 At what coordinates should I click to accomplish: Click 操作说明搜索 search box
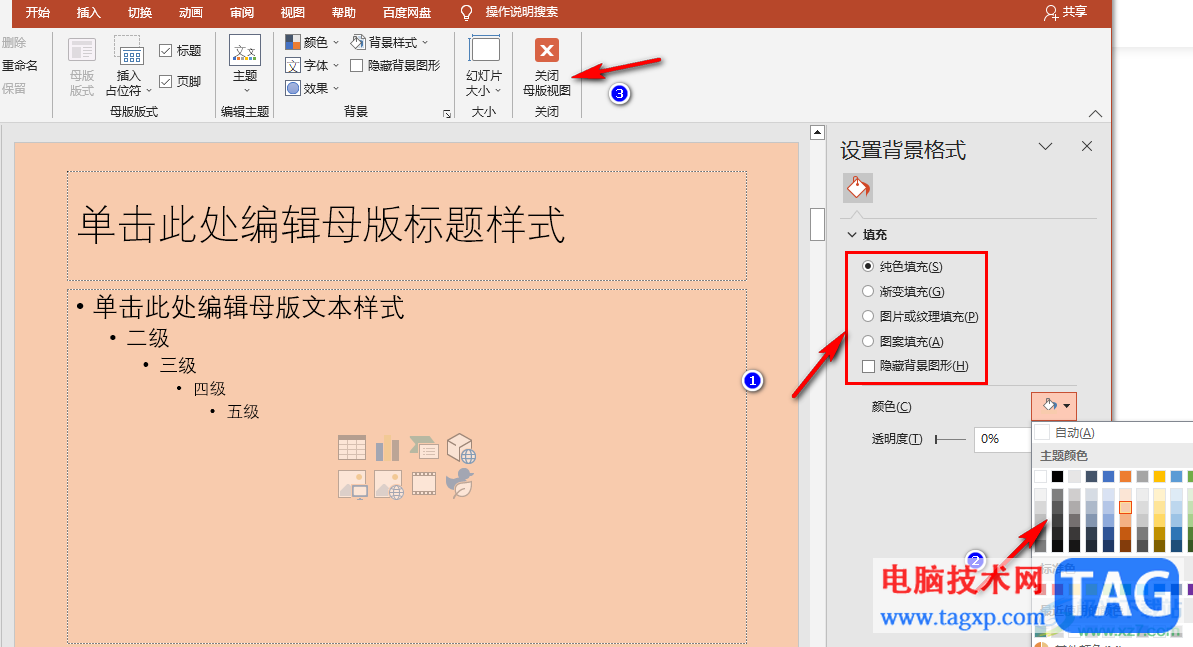point(522,12)
